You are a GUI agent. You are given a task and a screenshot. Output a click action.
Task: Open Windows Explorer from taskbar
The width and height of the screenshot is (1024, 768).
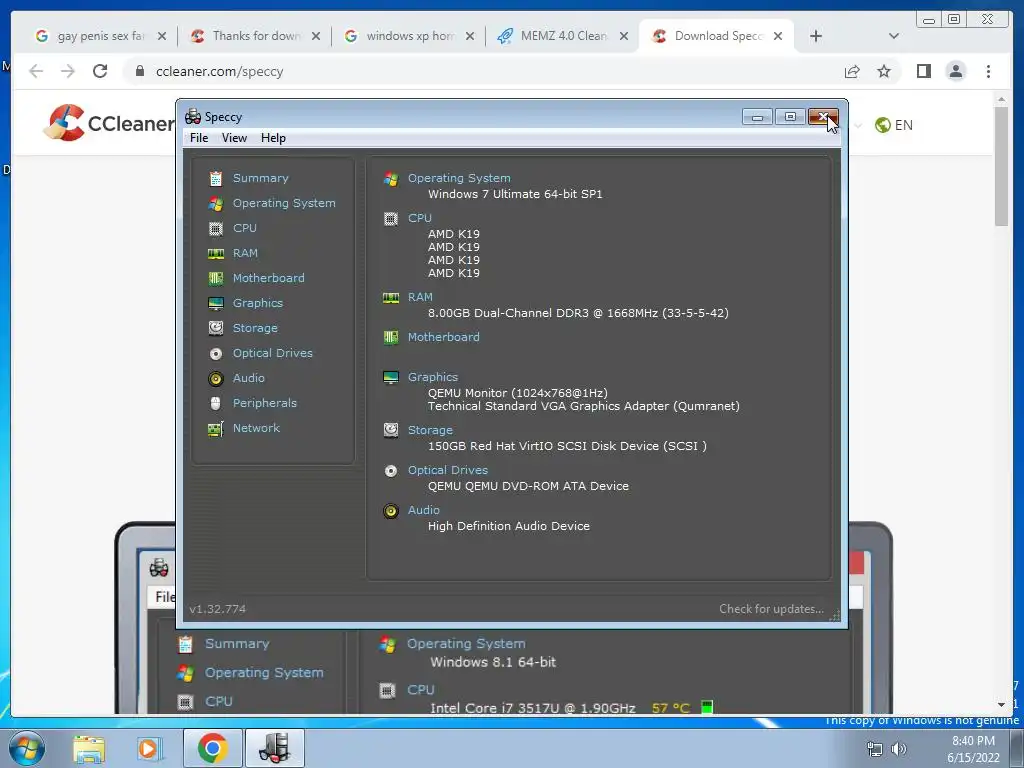pos(89,748)
